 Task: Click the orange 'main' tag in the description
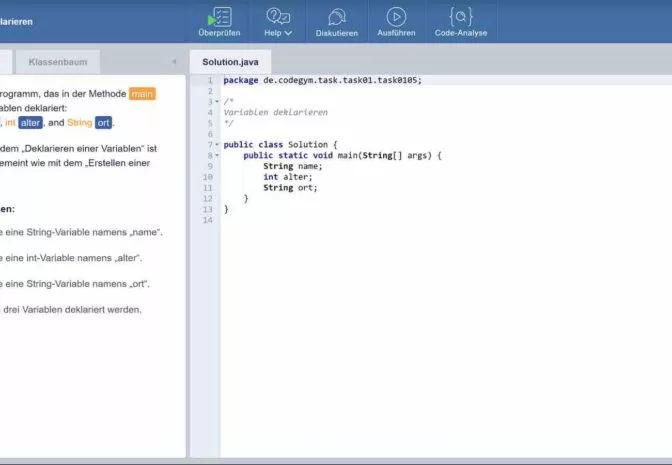(x=142, y=94)
